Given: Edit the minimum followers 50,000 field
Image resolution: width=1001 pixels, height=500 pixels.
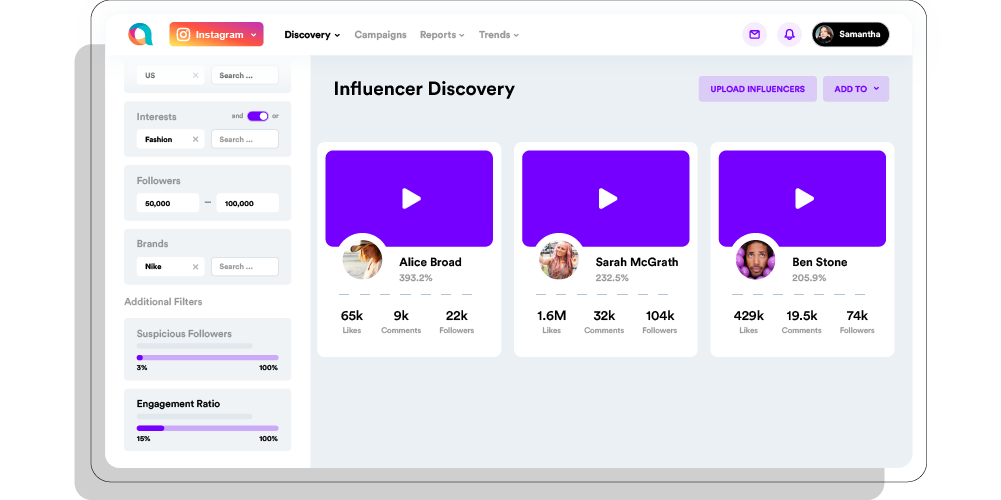Looking at the screenshot, I should click(x=168, y=203).
